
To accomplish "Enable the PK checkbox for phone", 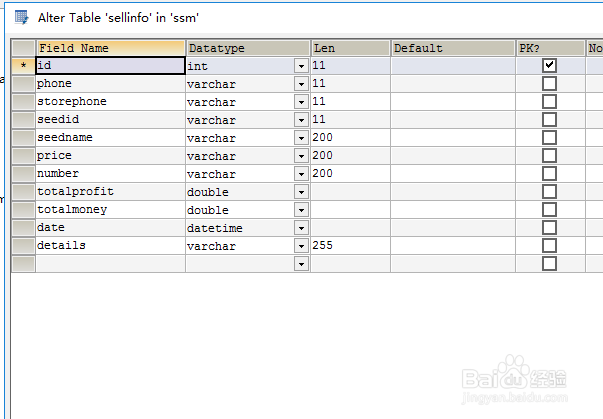I will (x=549, y=83).
